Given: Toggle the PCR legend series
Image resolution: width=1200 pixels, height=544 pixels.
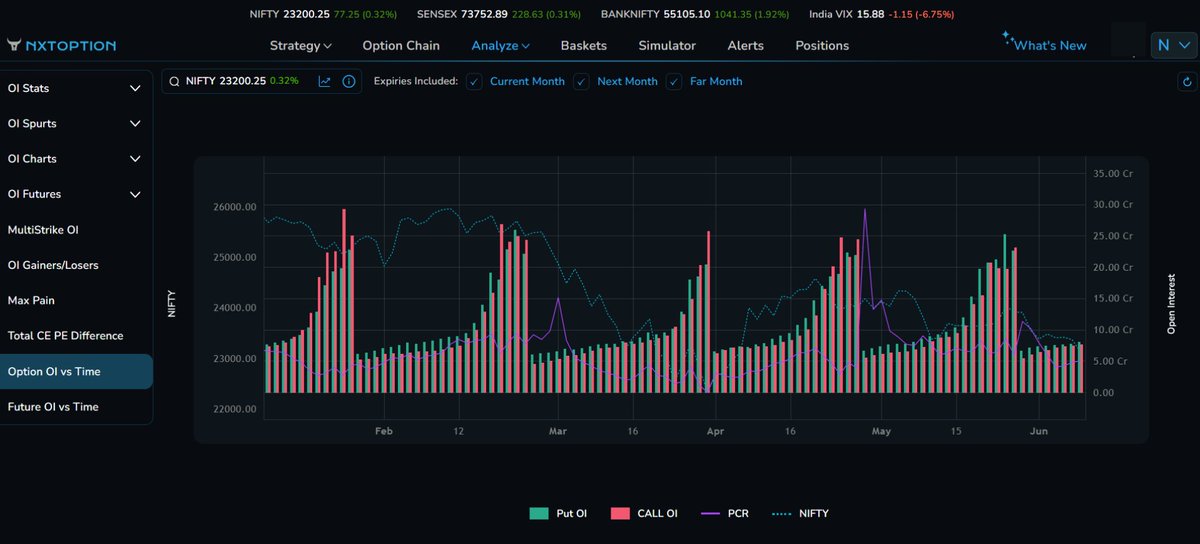Looking at the screenshot, I should tap(725, 513).
